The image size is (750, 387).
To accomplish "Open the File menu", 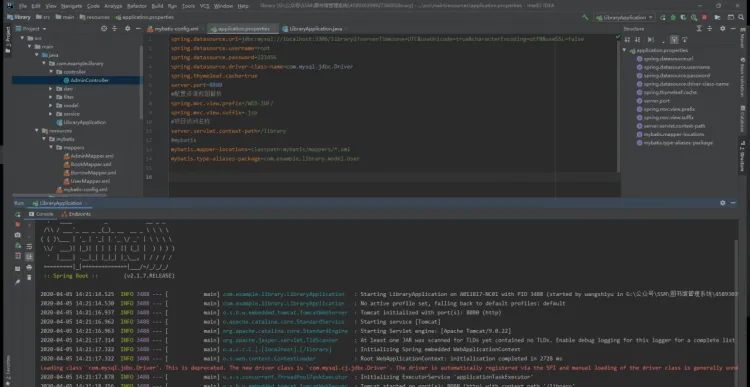I will pyautogui.click(x=22, y=6).
